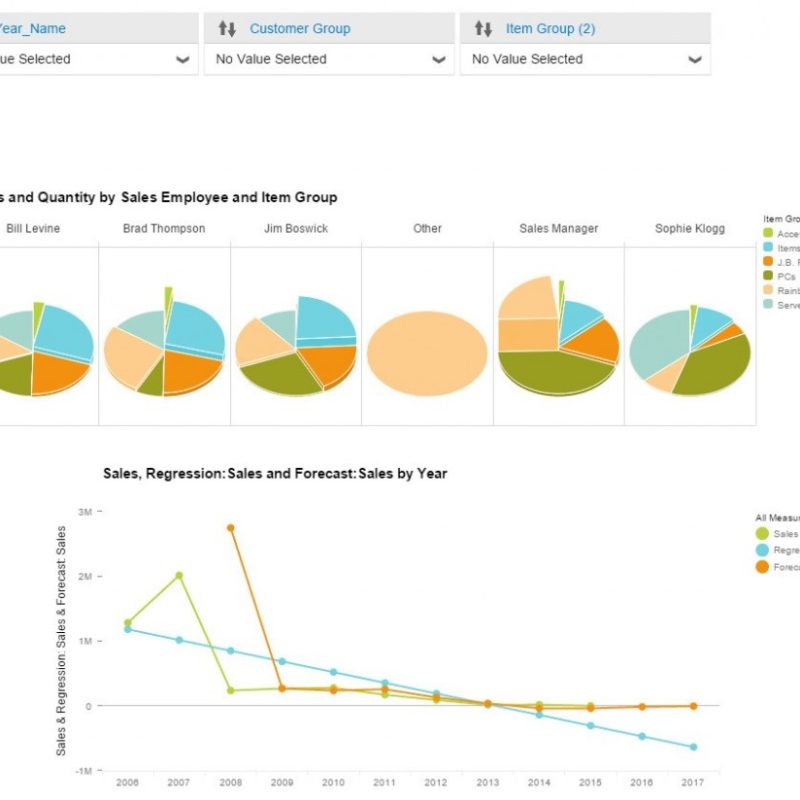The image size is (800, 800).
Task: Click the 3M y-axis label
Action: click(x=85, y=512)
